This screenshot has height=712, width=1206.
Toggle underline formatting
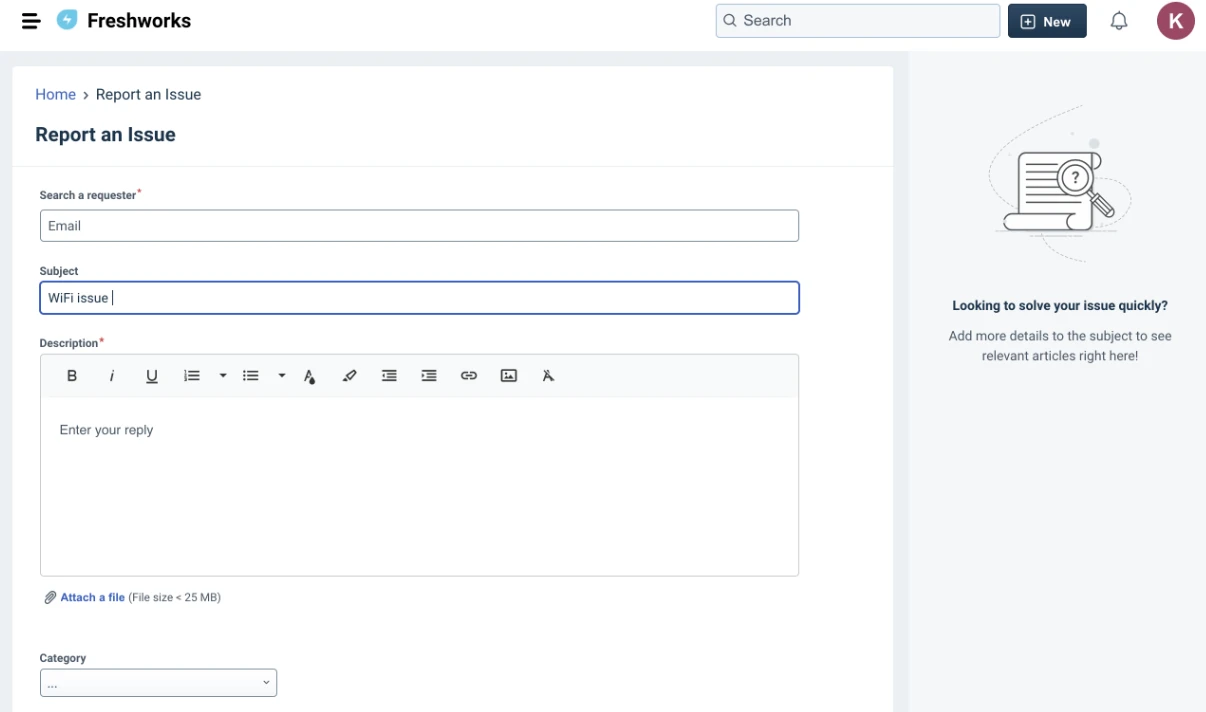(152, 376)
